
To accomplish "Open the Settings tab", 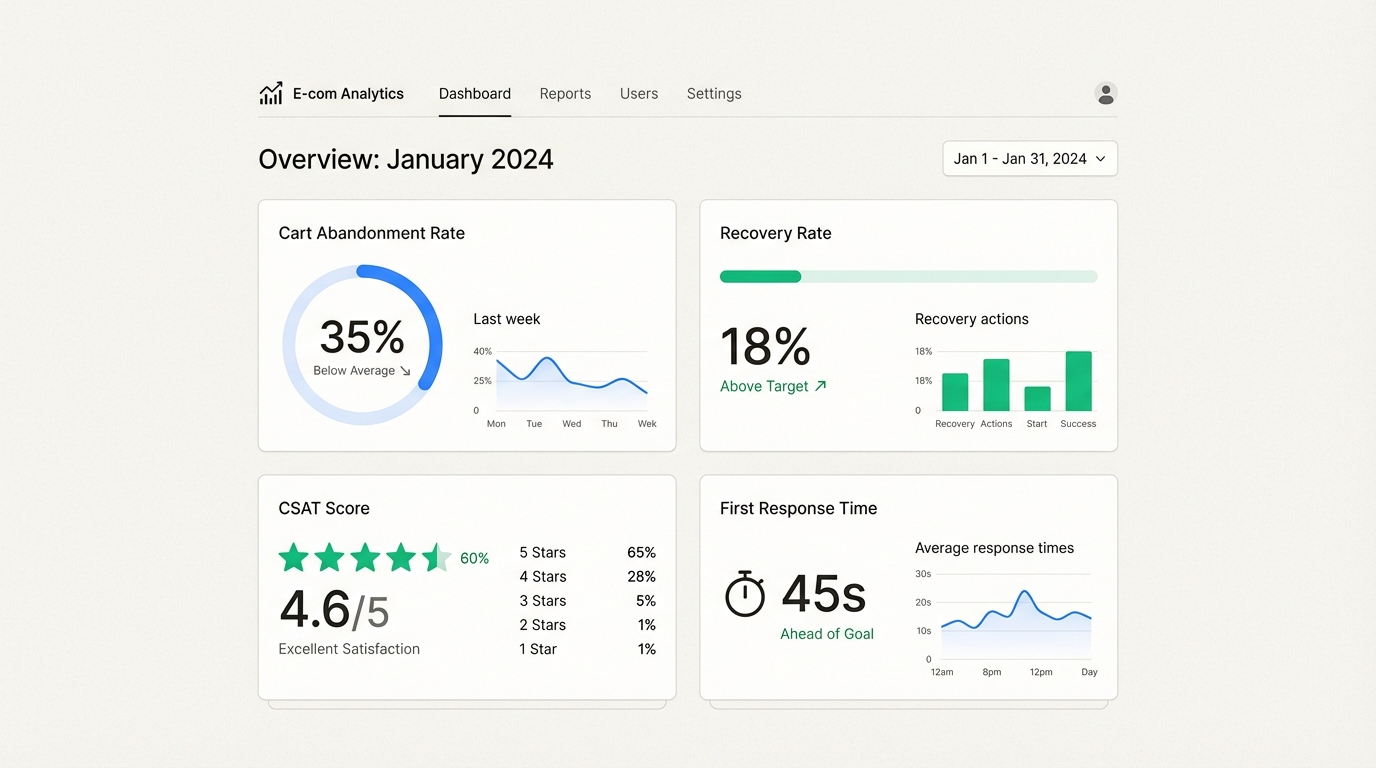I will [x=714, y=94].
